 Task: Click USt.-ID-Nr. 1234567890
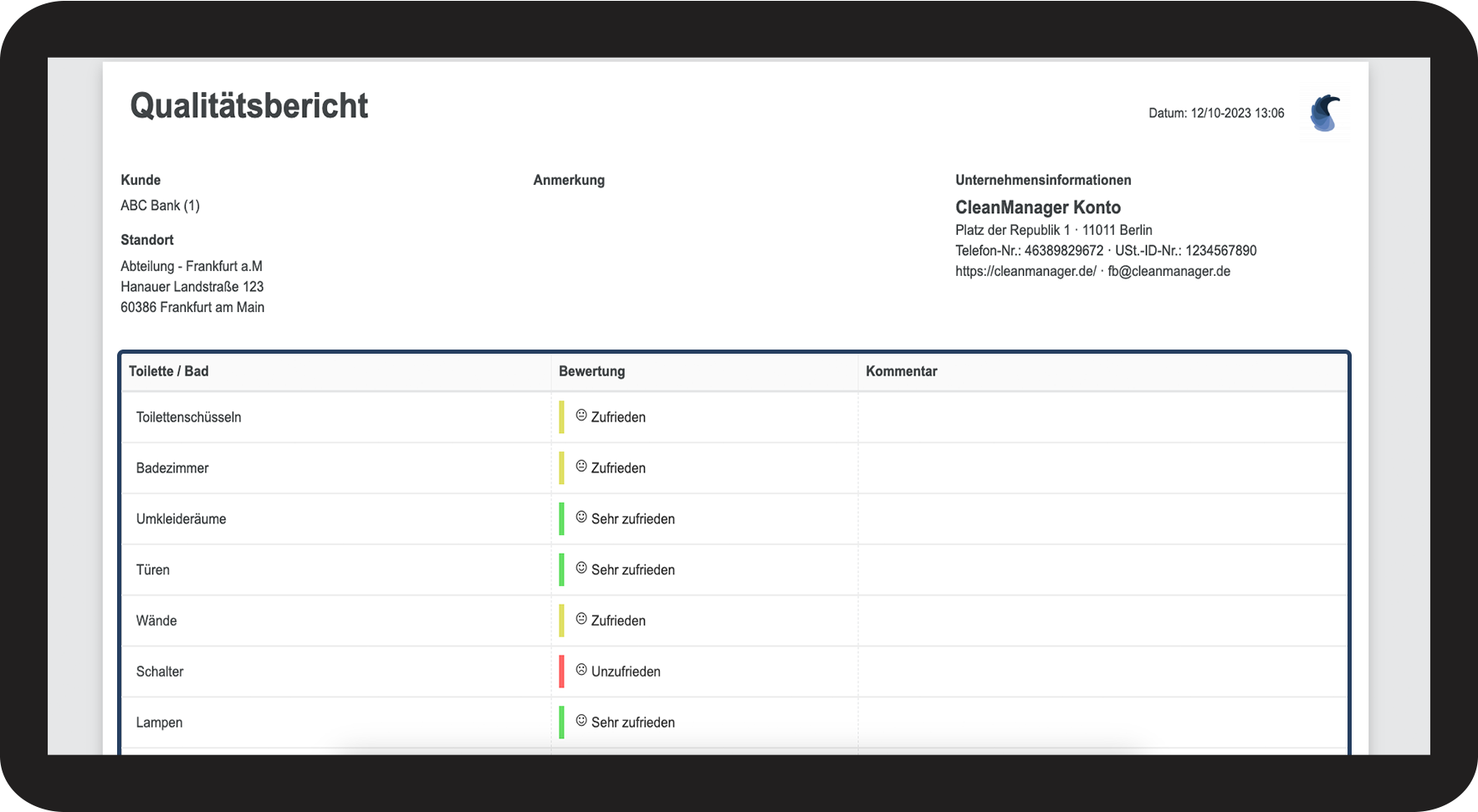pyautogui.click(x=1186, y=251)
